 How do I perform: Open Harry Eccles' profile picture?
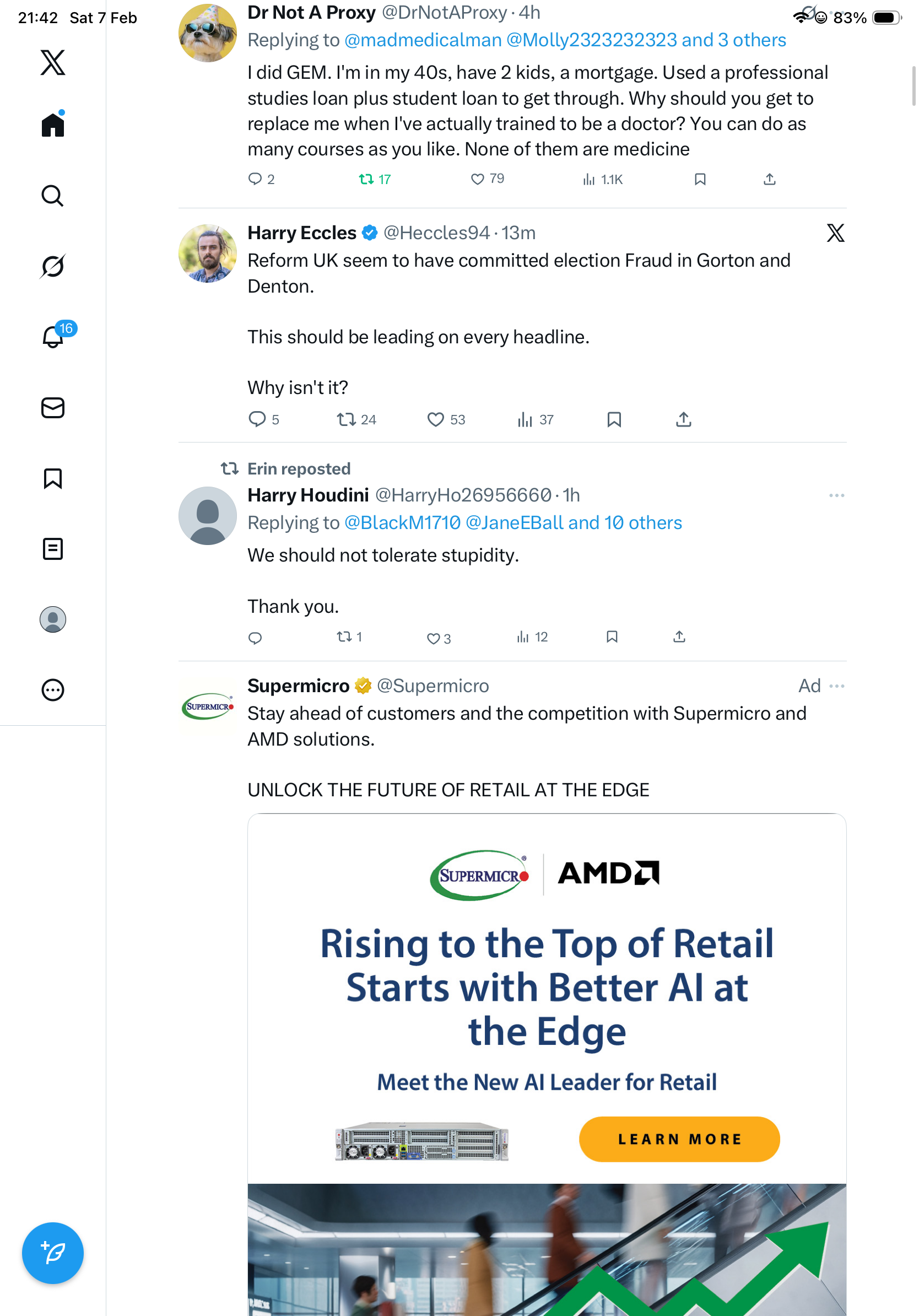207,254
